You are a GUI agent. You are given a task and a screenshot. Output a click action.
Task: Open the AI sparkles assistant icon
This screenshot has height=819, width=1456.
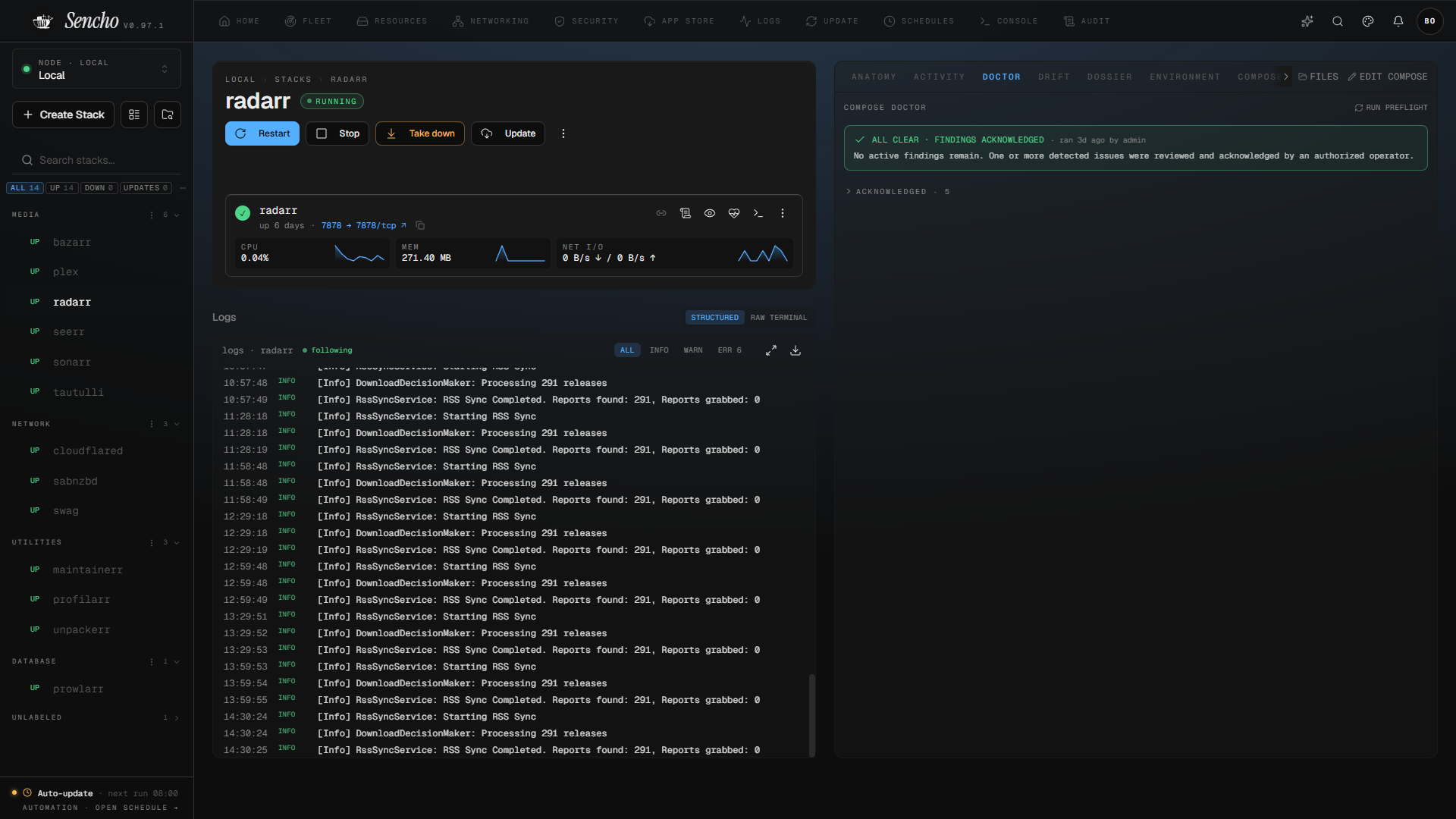[x=1307, y=21]
